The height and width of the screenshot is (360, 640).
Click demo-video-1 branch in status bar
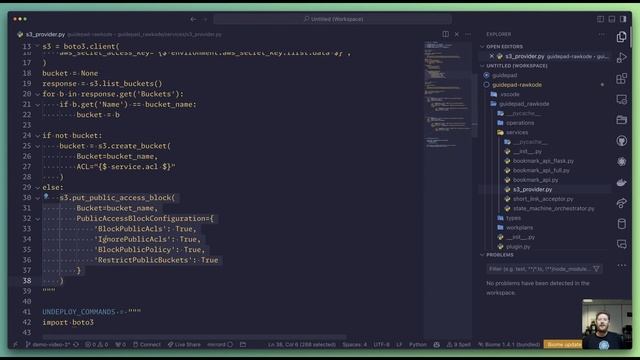click(48, 344)
